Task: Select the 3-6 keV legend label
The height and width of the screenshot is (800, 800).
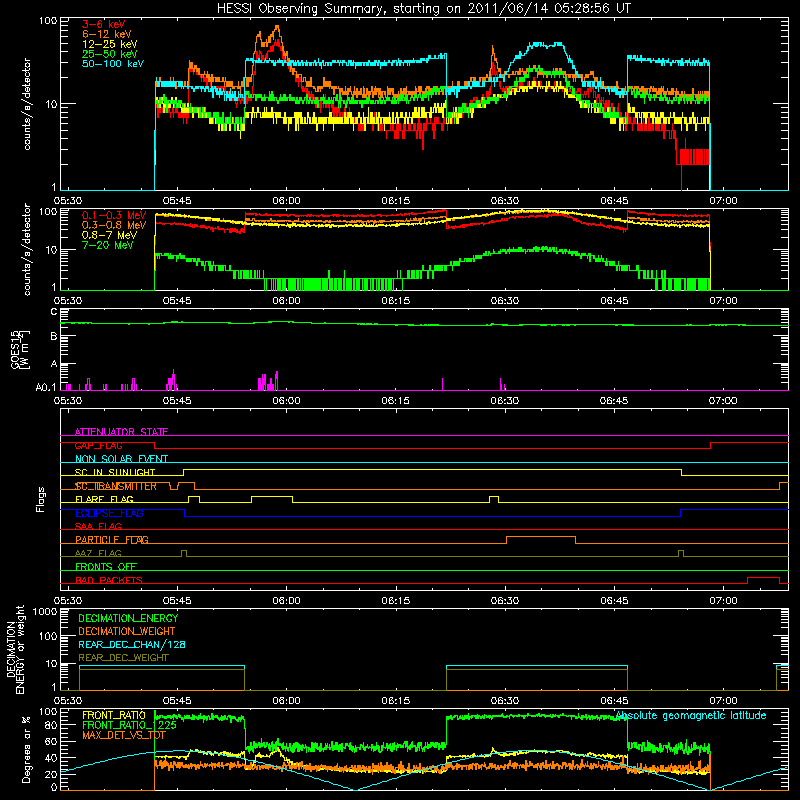Action: [x=103, y=24]
